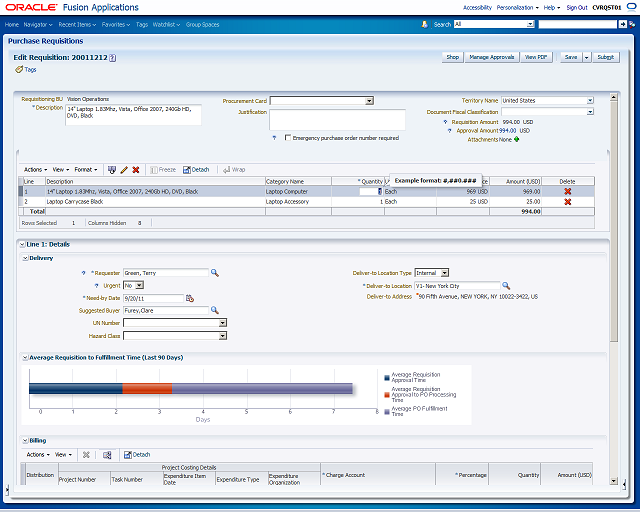Click the Tags icon under requisition title
The height and width of the screenshot is (512, 640).
pos(19,69)
